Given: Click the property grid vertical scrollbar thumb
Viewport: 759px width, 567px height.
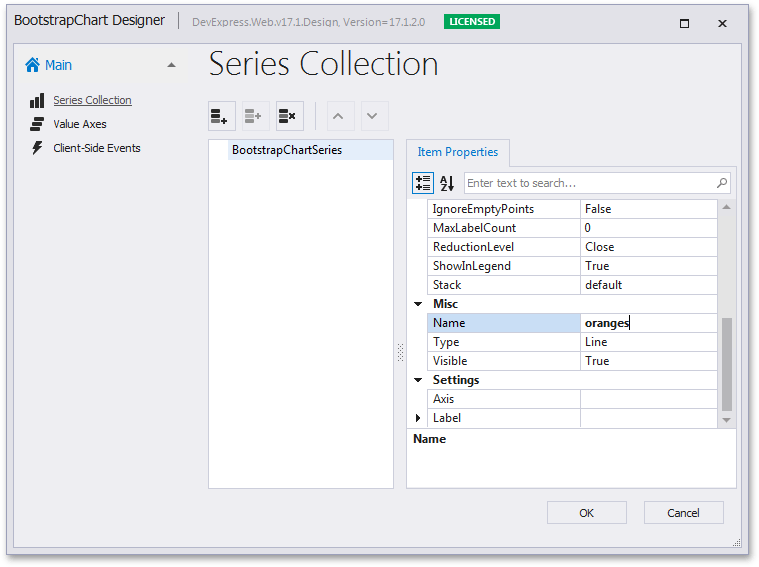Looking at the screenshot, I should click(x=727, y=364).
